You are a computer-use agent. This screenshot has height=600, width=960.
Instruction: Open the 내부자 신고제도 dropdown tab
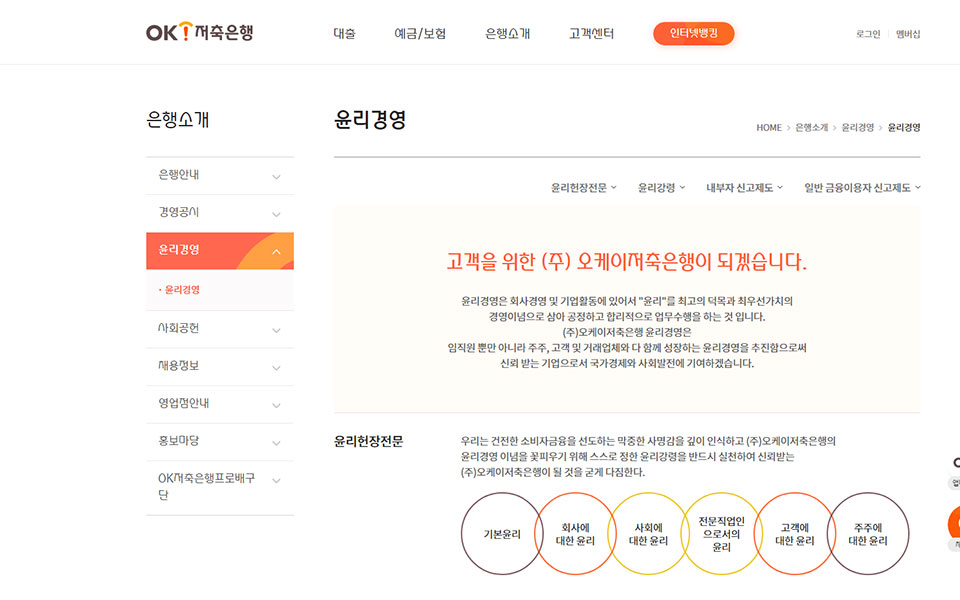(x=744, y=187)
